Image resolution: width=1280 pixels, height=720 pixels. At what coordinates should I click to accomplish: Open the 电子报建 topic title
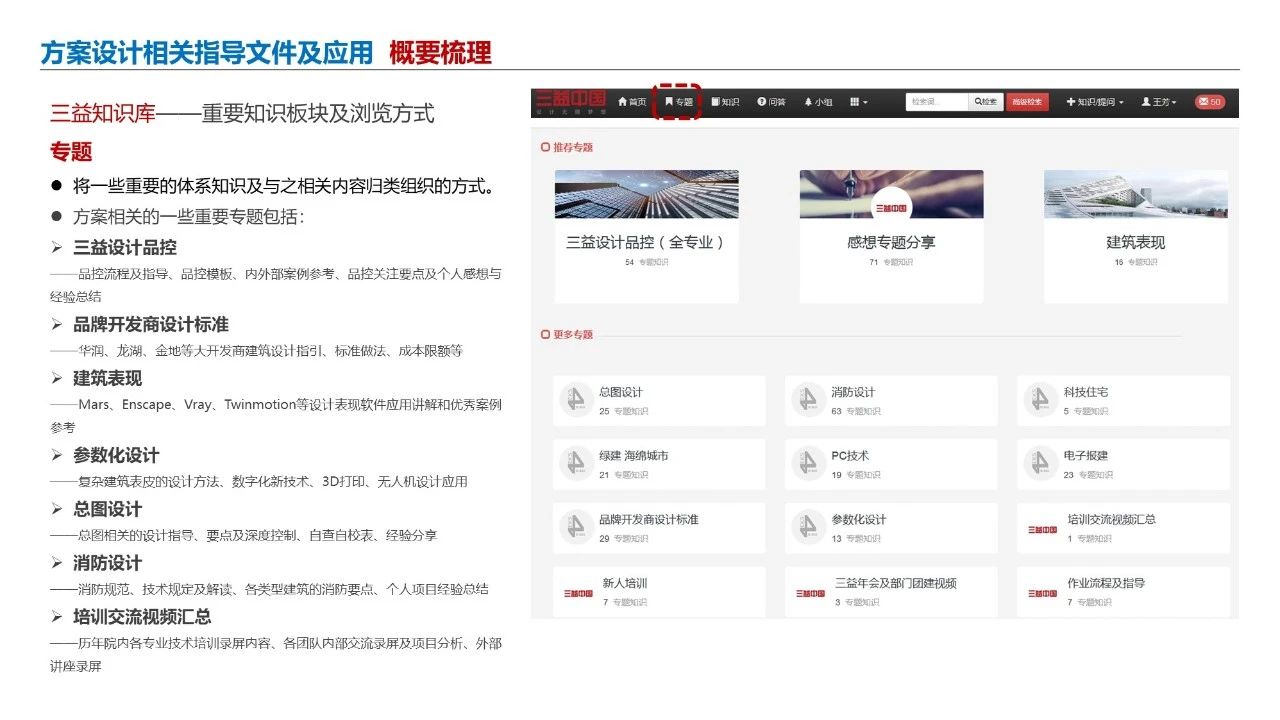click(1086, 456)
